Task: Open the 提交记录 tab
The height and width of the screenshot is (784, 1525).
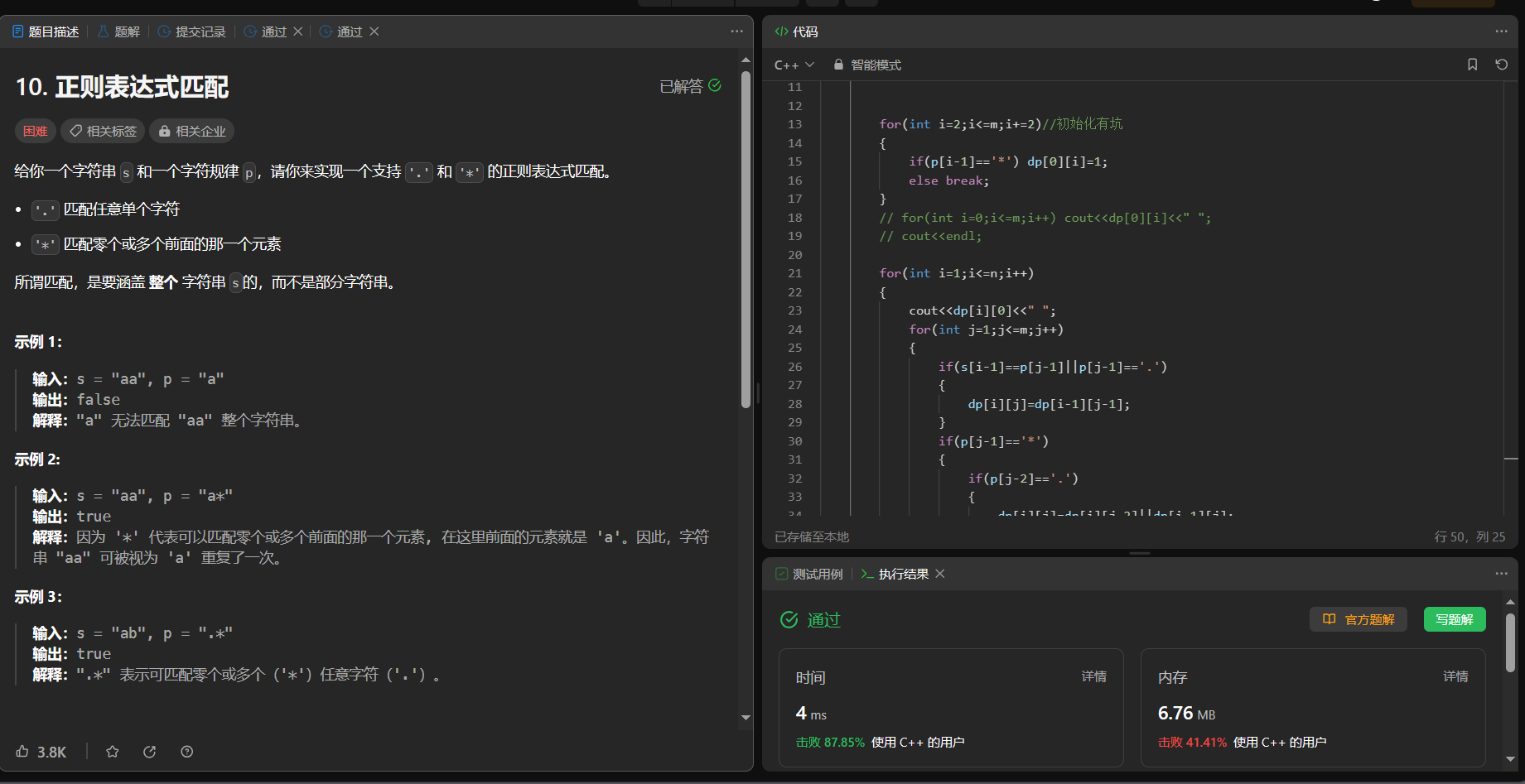Action: (x=191, y=31)
